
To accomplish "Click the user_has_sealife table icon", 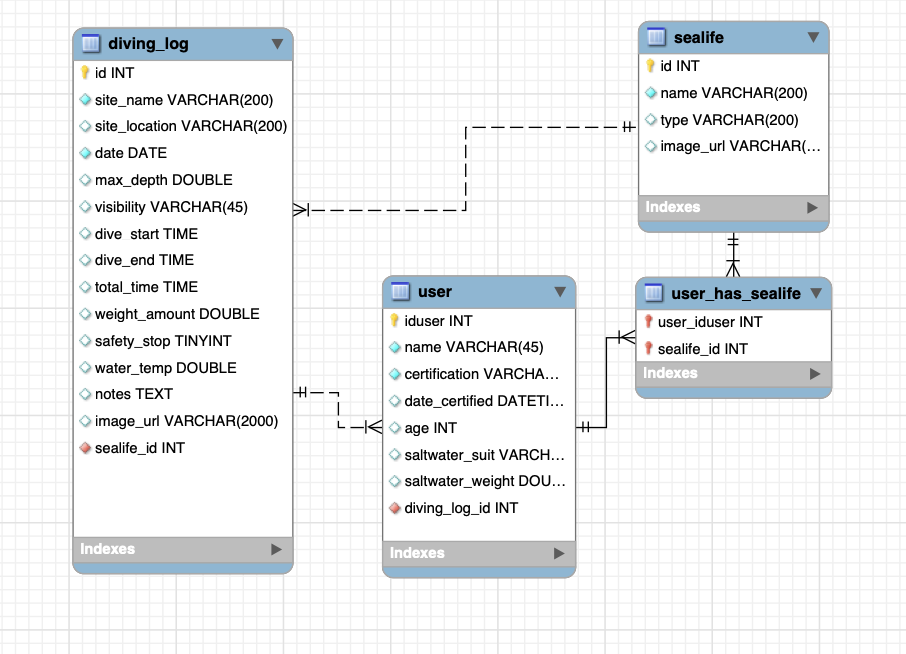I will [653, 293].
